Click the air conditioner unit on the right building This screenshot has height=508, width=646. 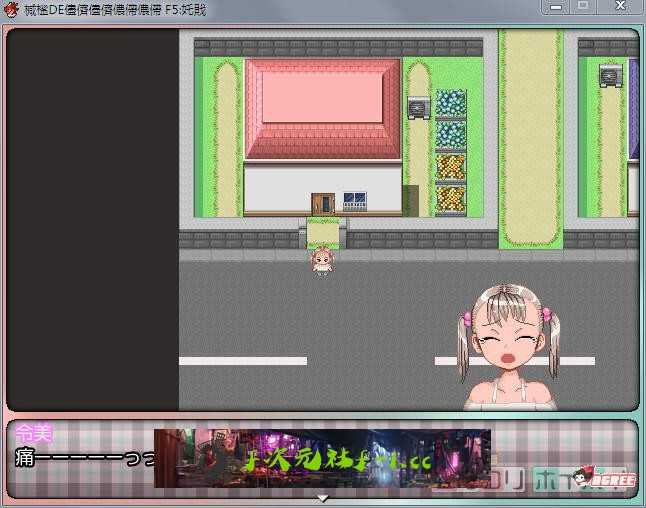pos(610,75)
